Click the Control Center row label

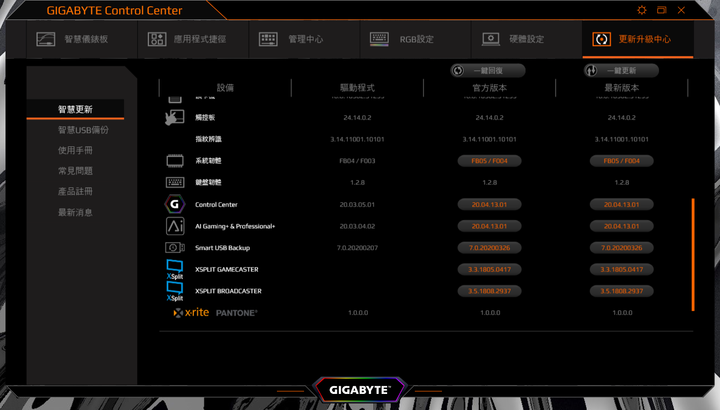click(216, 204)
